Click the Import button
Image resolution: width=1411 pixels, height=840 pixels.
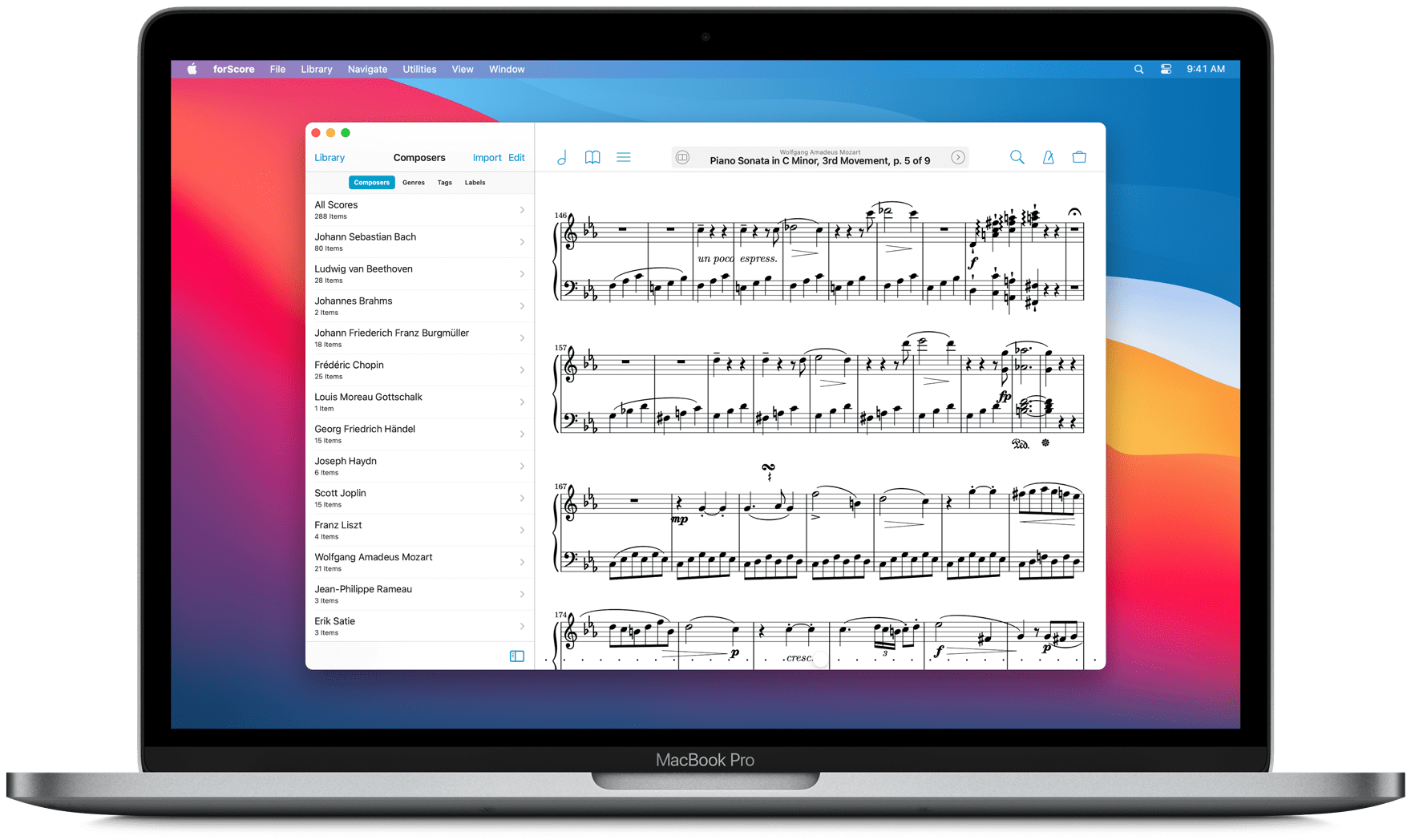(x=487, y=158)
